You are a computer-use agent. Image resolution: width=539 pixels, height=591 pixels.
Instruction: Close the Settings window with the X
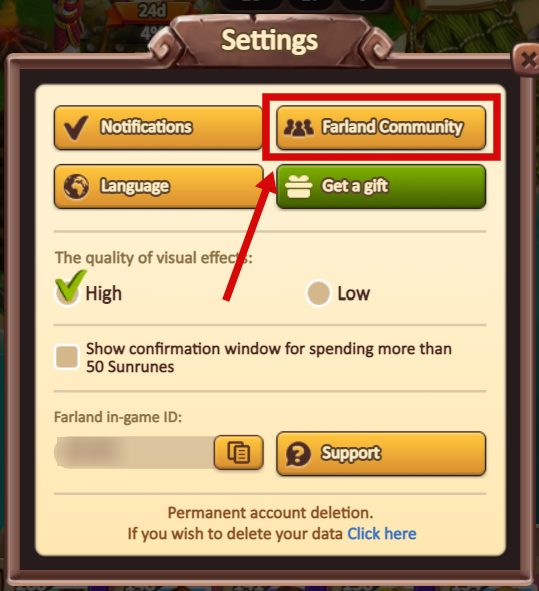tap(527, 60)
